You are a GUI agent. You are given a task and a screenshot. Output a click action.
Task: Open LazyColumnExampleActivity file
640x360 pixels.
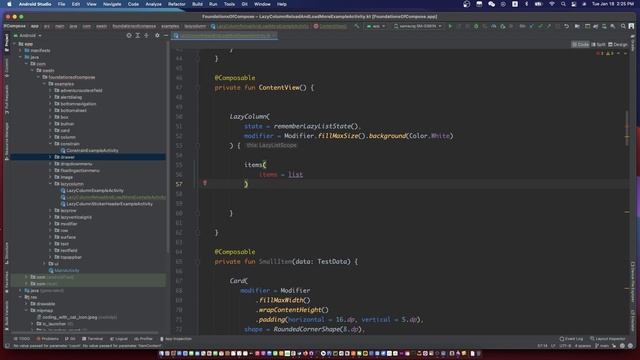(x=95, y=191)
